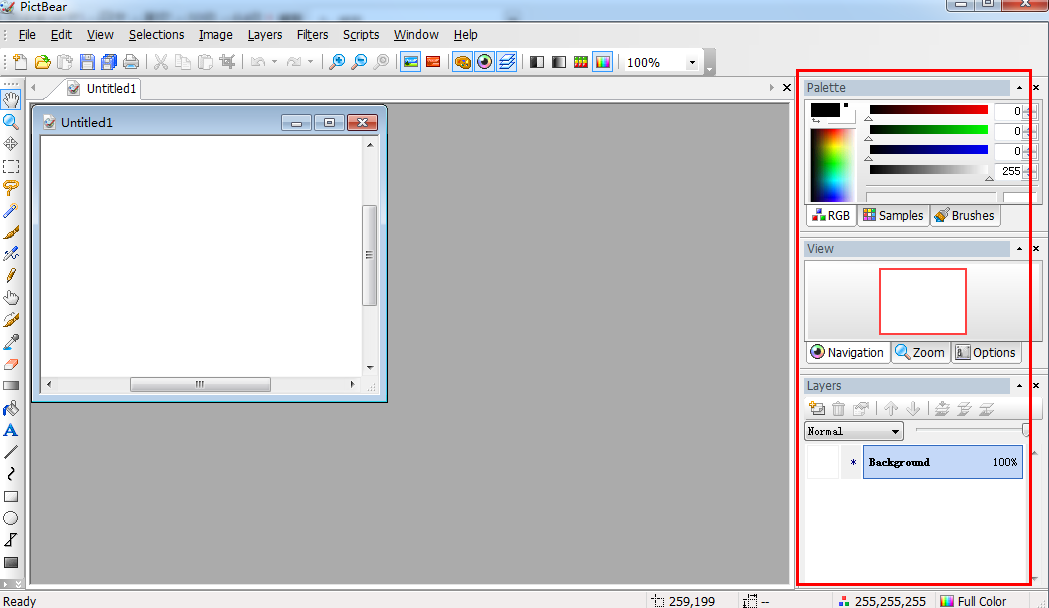This screenshot has height=608, width=1049.
Task: Select the Lasso tool
Action: [x=11, y=188]
